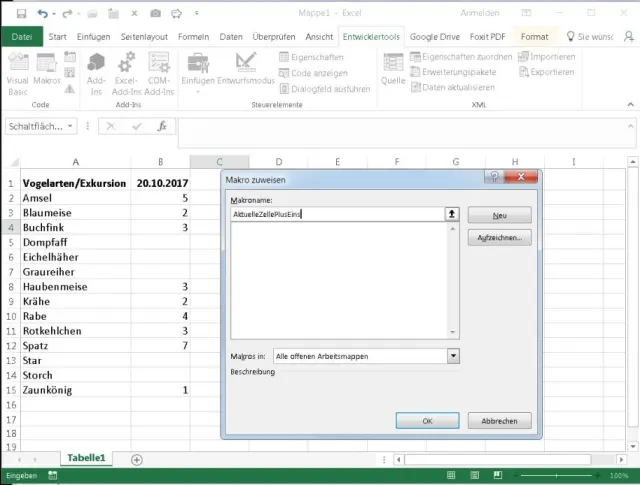Add a new sheet with plus icon
This screenshot has width=640, height=485.
(137, 459)
